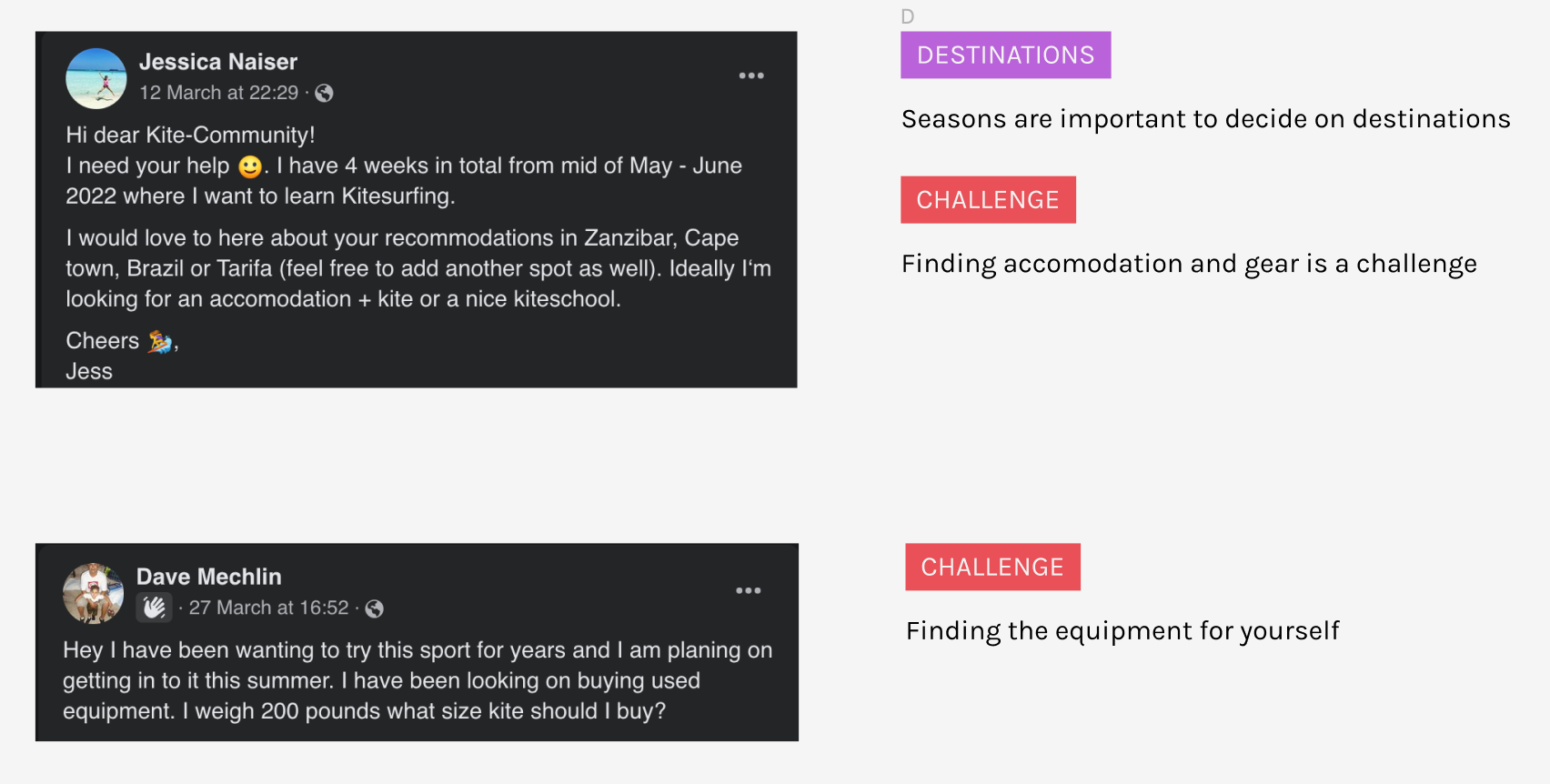Click the smiley emoji in Jessica's post

249,166
